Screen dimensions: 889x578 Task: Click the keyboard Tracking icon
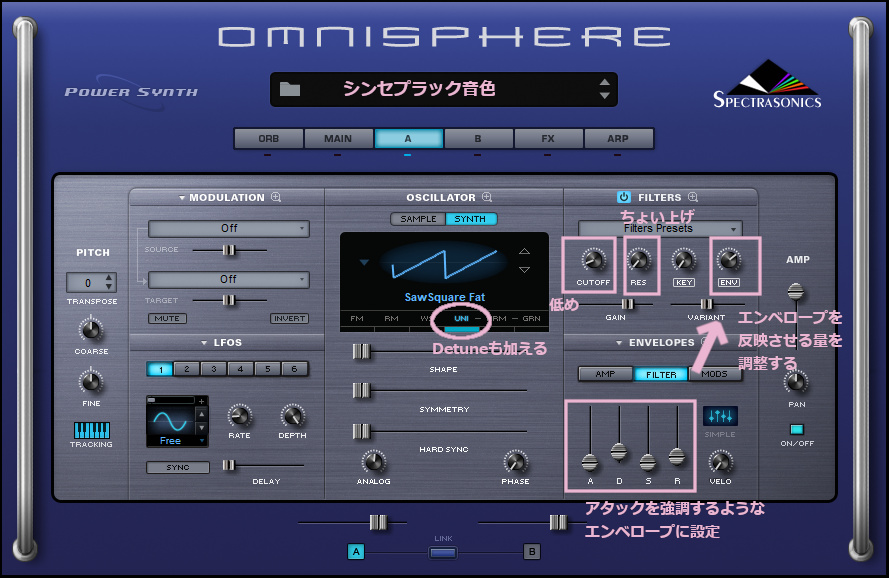tap(91, 430)
